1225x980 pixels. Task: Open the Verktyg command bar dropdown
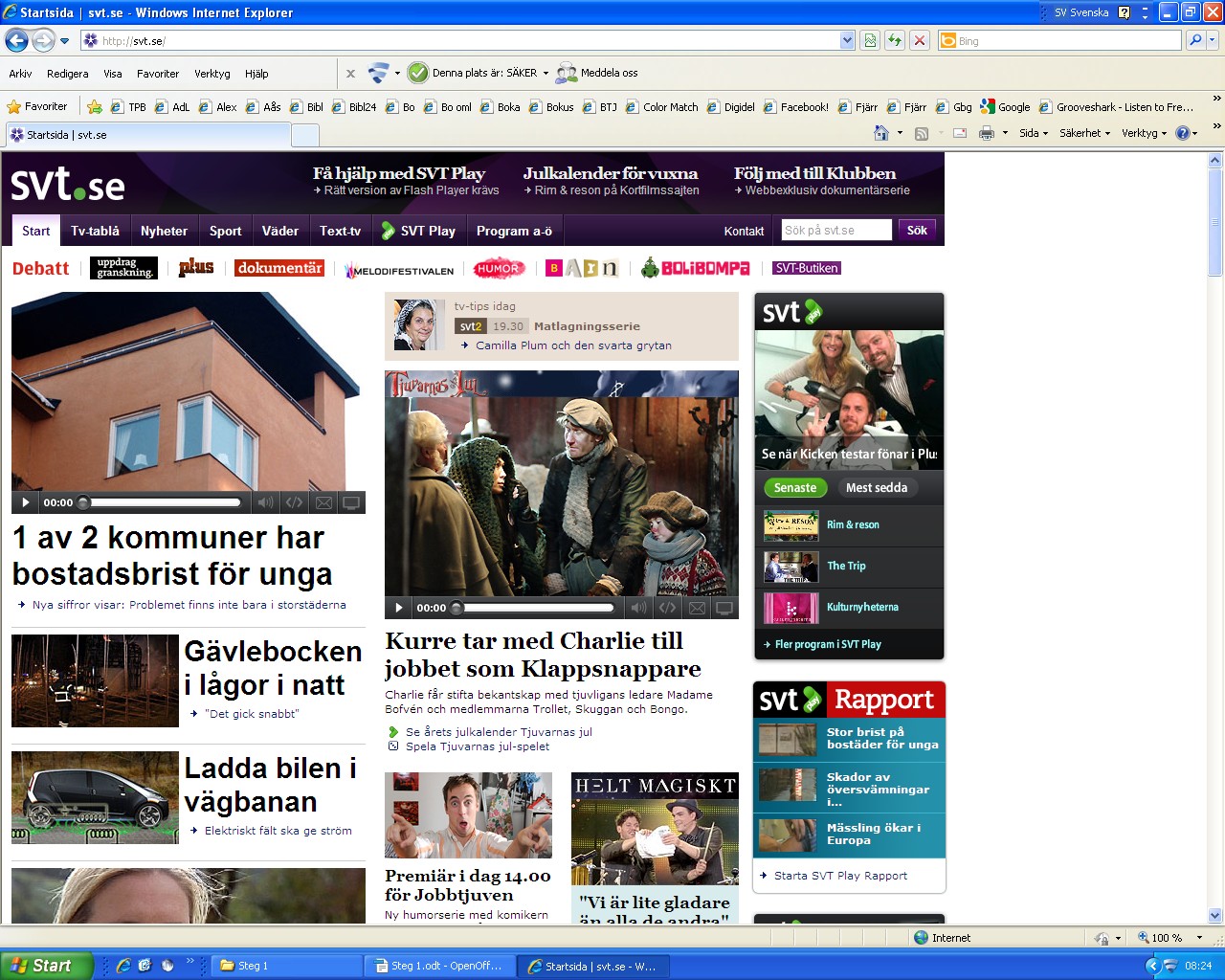pyautogui.click(x=1144, y=133)
